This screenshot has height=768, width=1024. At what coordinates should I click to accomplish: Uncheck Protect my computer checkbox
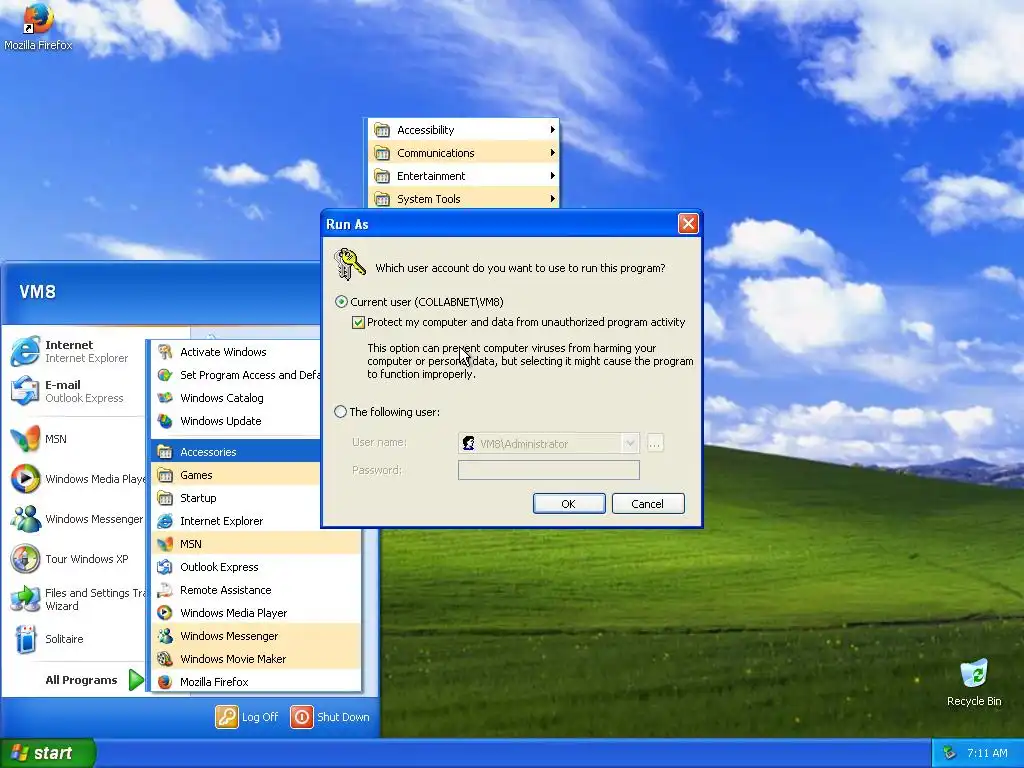[x=358, y=322]
